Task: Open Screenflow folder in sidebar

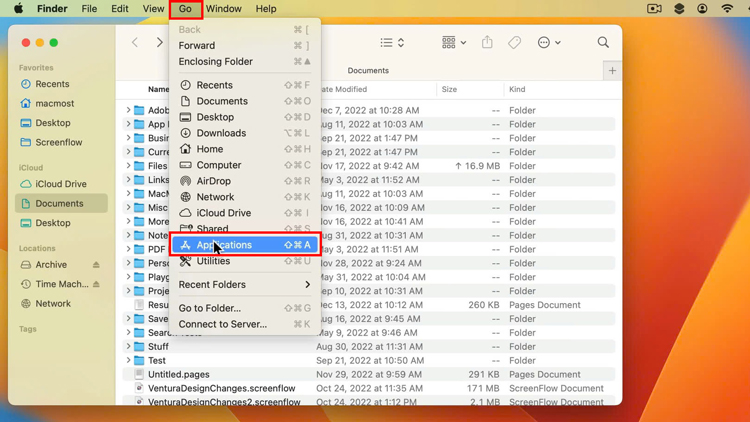Action: pyautogui.click(x=61, y=143)
